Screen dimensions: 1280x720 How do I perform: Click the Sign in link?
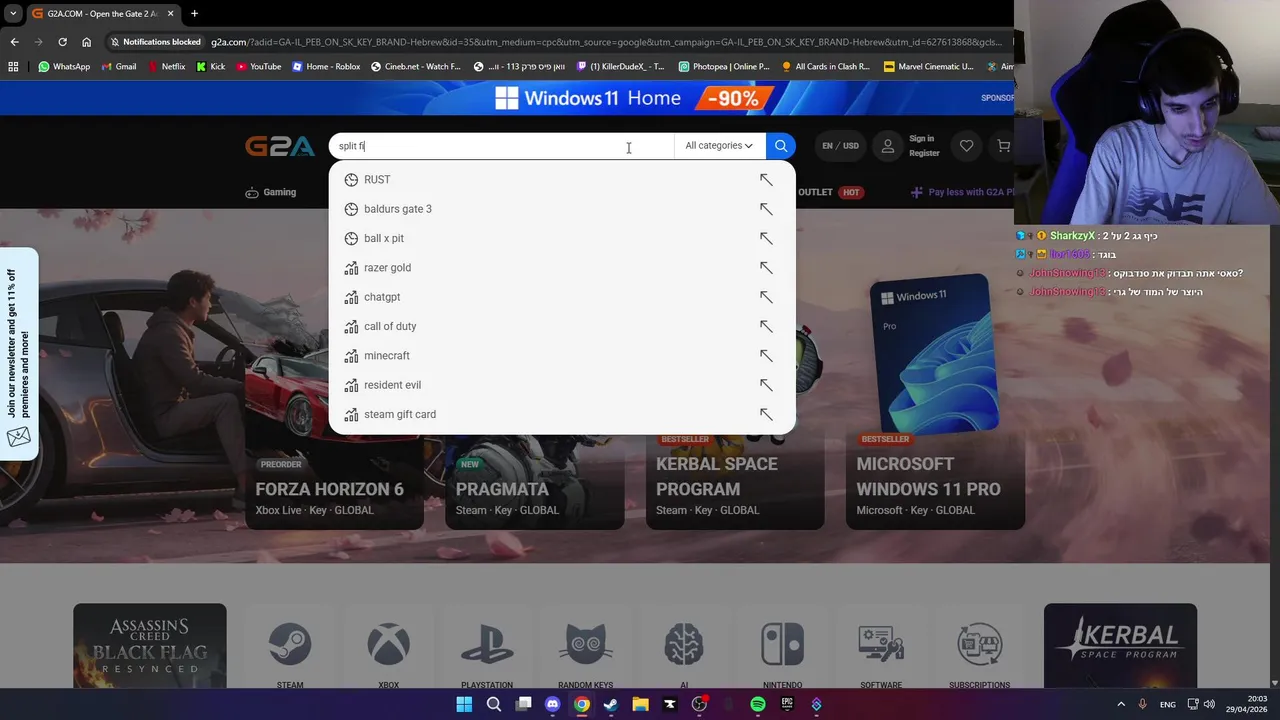coord(921,139)
